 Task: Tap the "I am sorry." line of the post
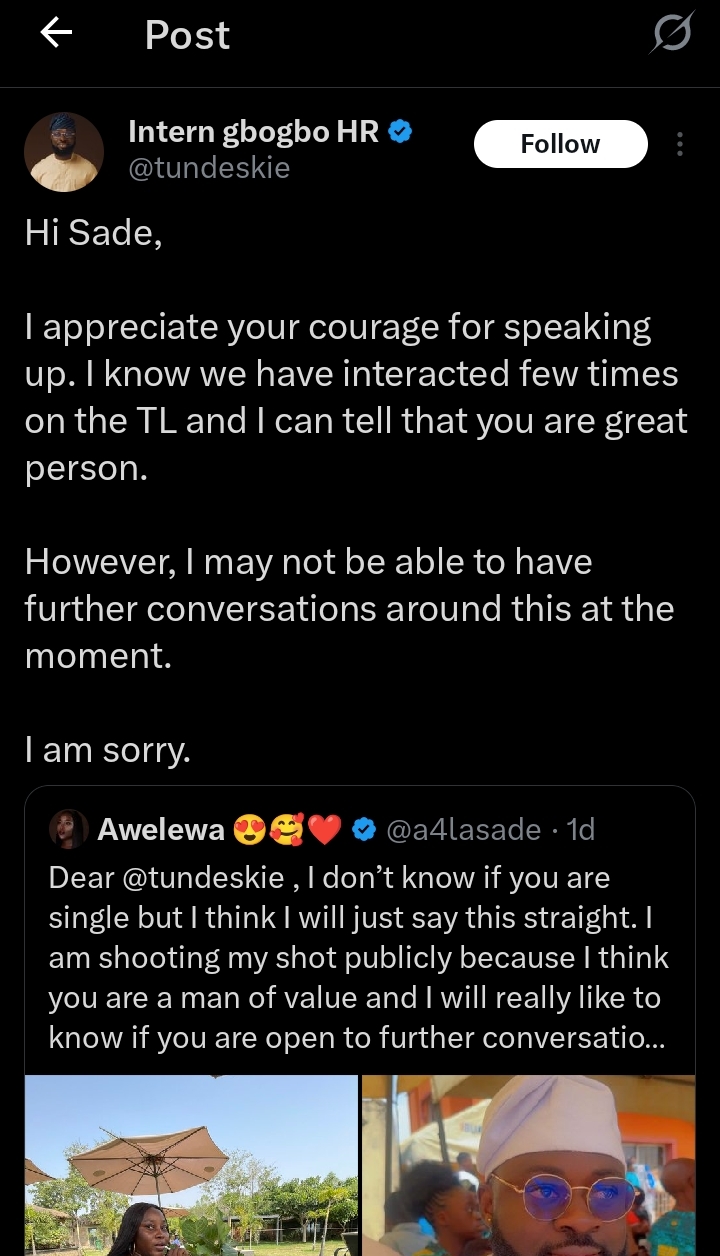pos(108,750)
